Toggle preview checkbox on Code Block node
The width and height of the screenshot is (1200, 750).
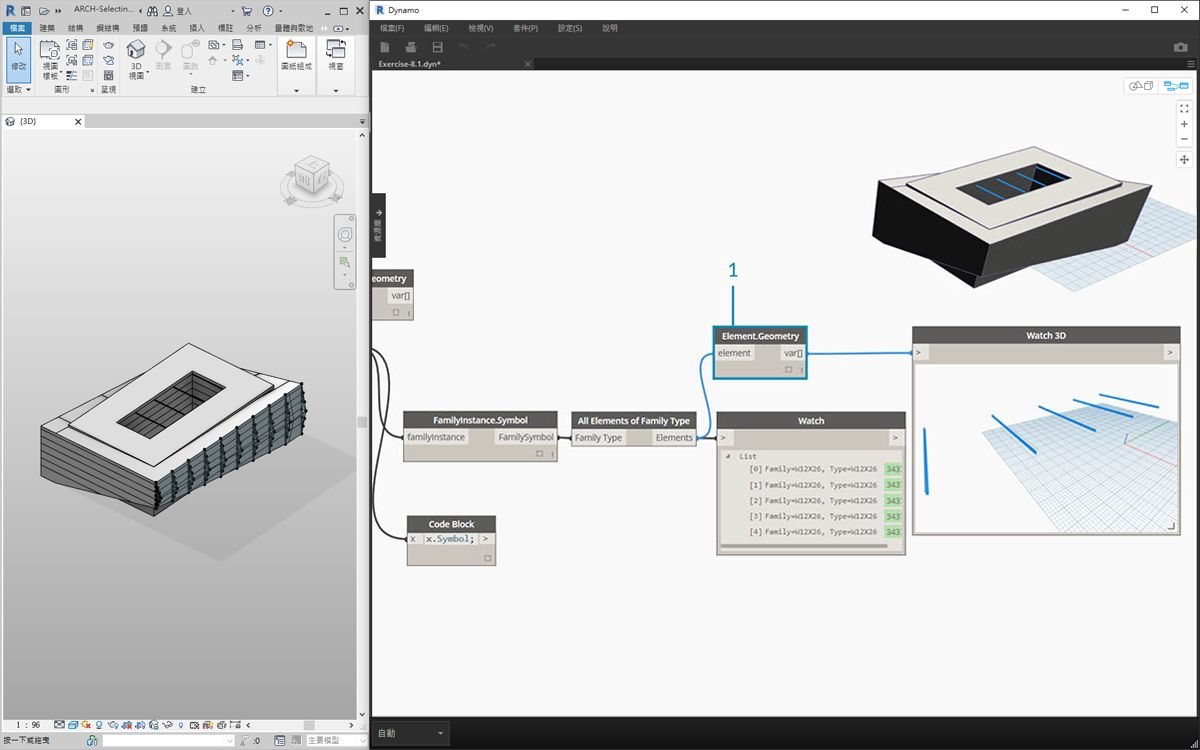488,558
